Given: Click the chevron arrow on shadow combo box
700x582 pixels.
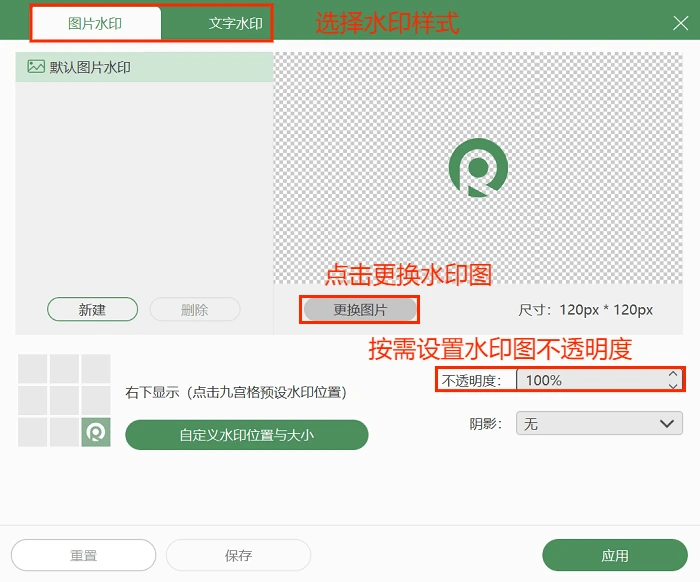Looking at the screenshot, I should [x=667, y=423].
